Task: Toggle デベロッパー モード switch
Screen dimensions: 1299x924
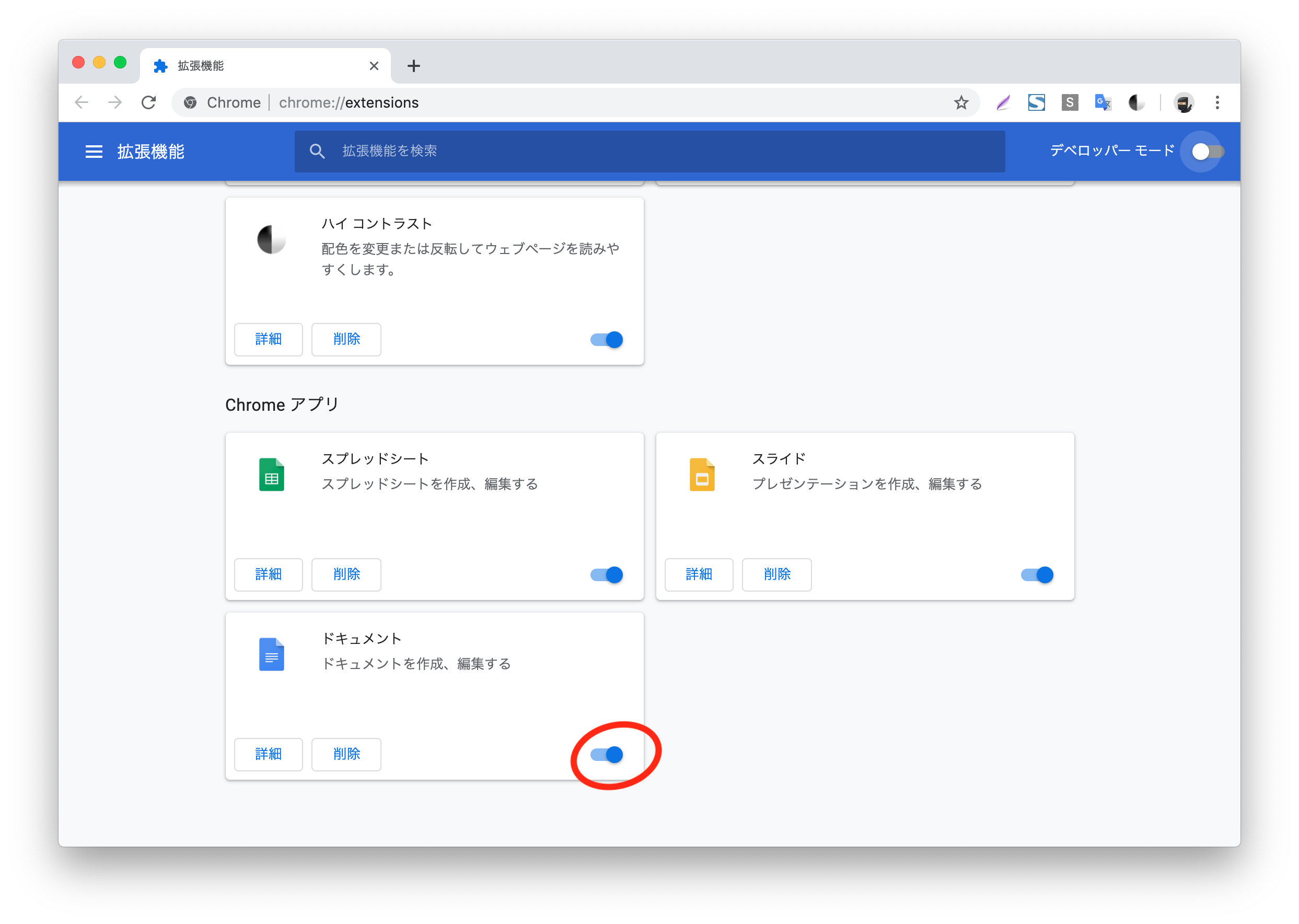Action: point(1208,152)
